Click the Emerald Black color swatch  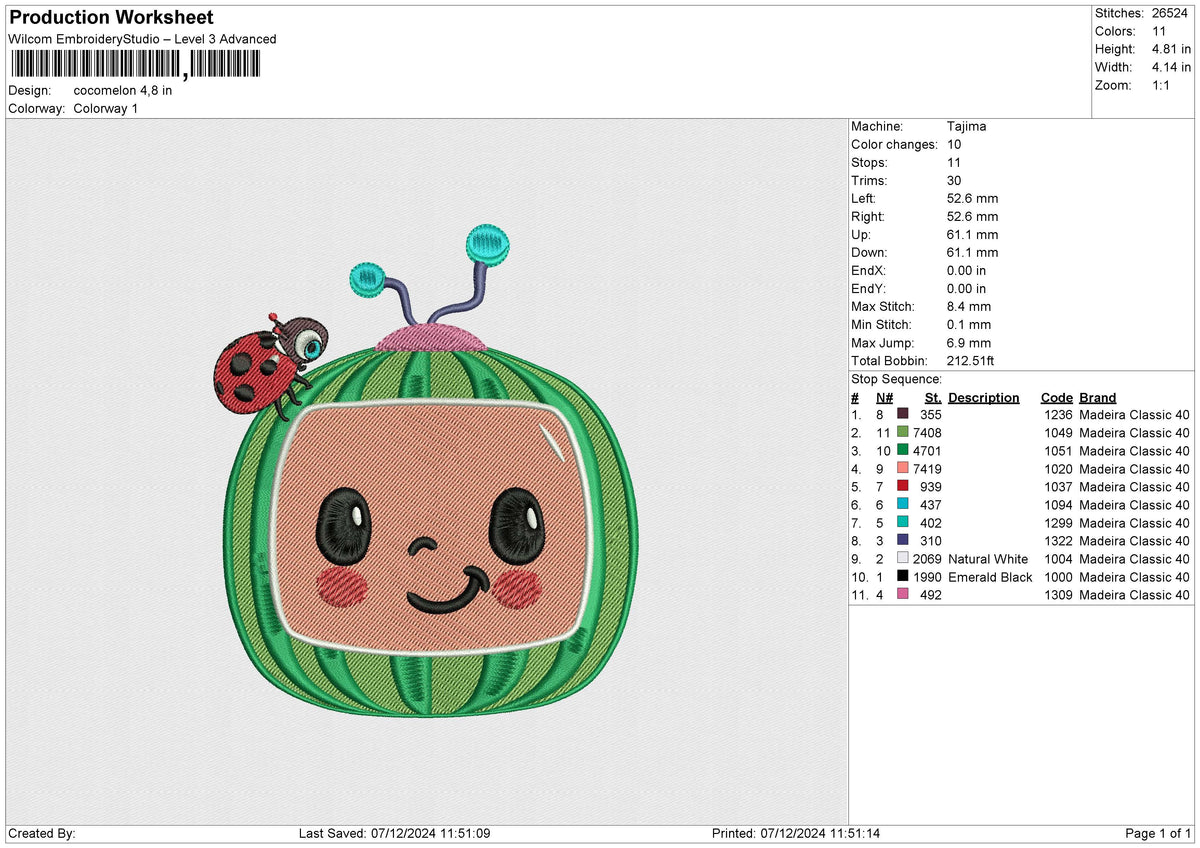tap(903, 576)
